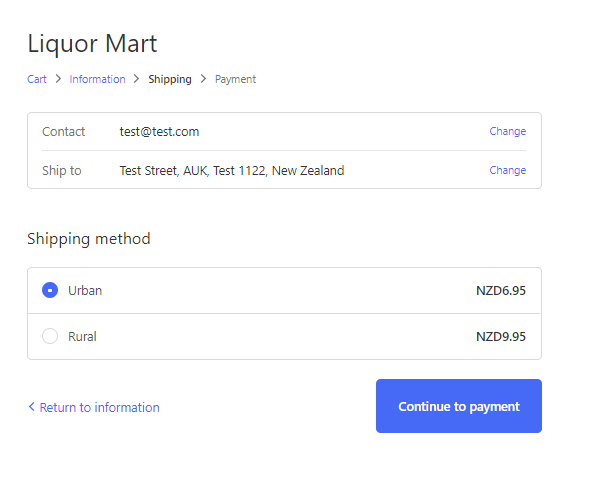Click the chevron between Cart and Information
The height and width of the screenshot is (502, 593).
pyautogui.click(x=58, y=79)
